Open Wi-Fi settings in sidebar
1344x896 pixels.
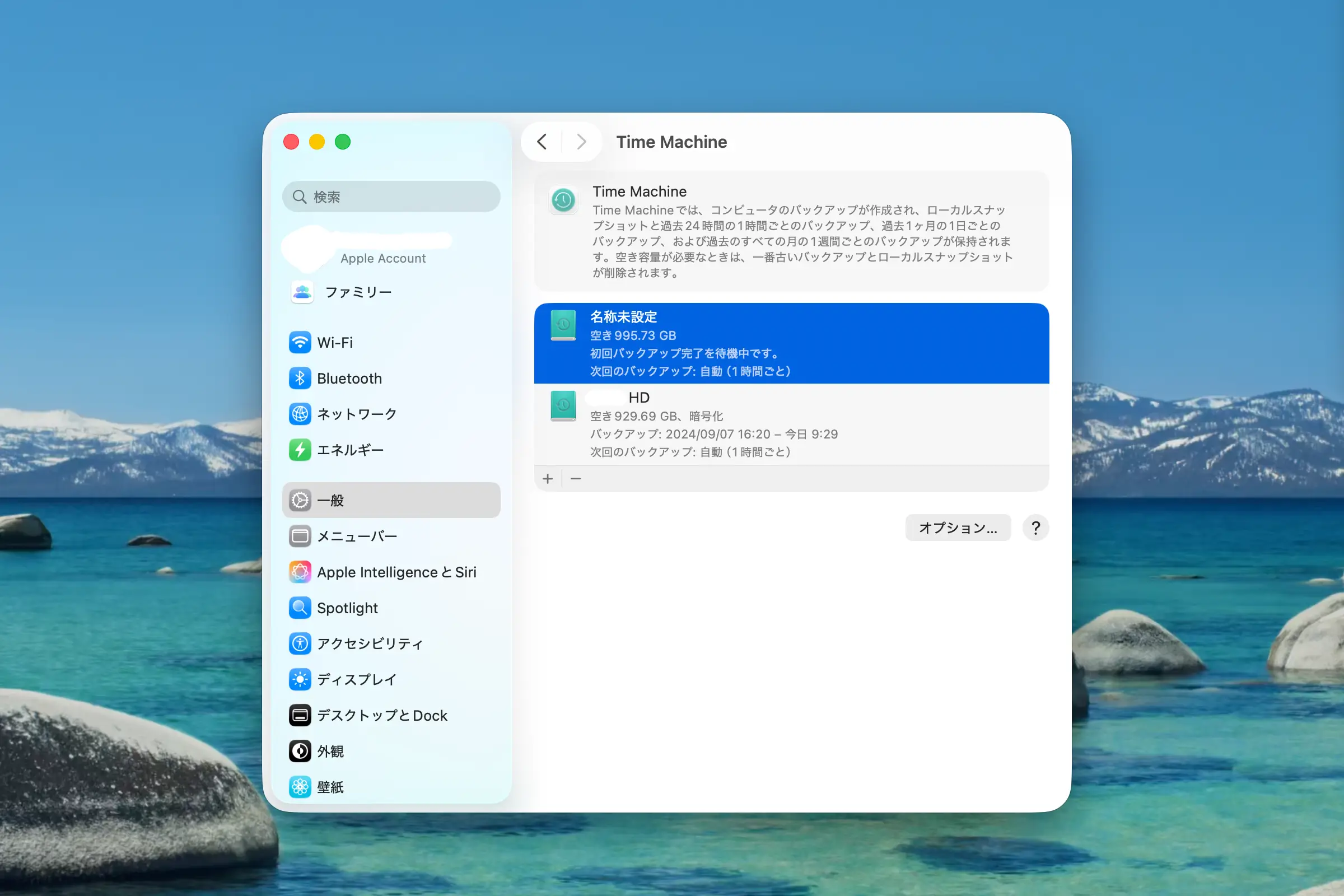point(334,343)
